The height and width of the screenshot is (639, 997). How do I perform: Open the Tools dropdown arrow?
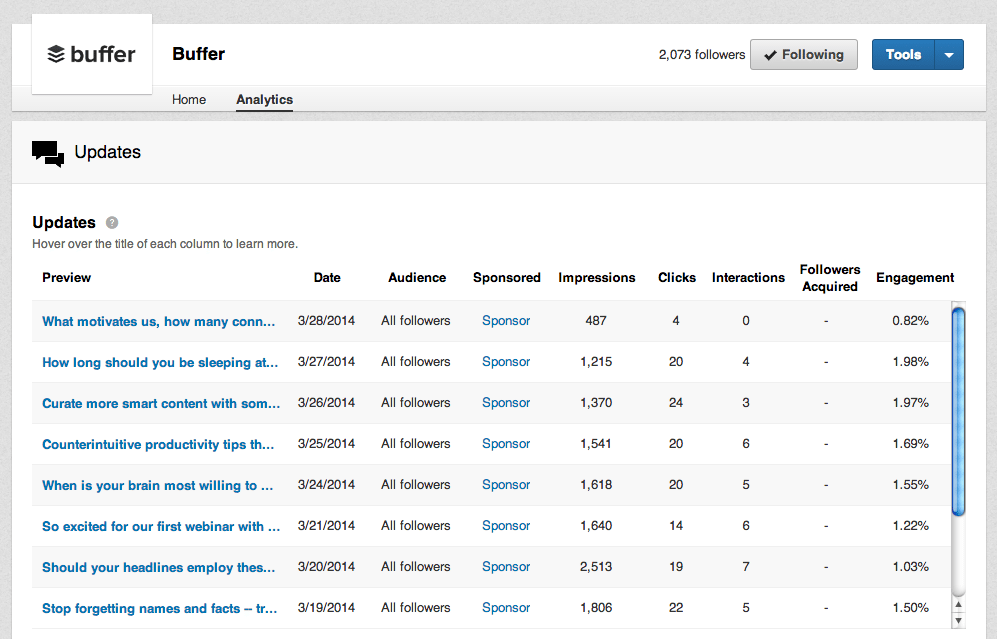click(x=950, y=54)
